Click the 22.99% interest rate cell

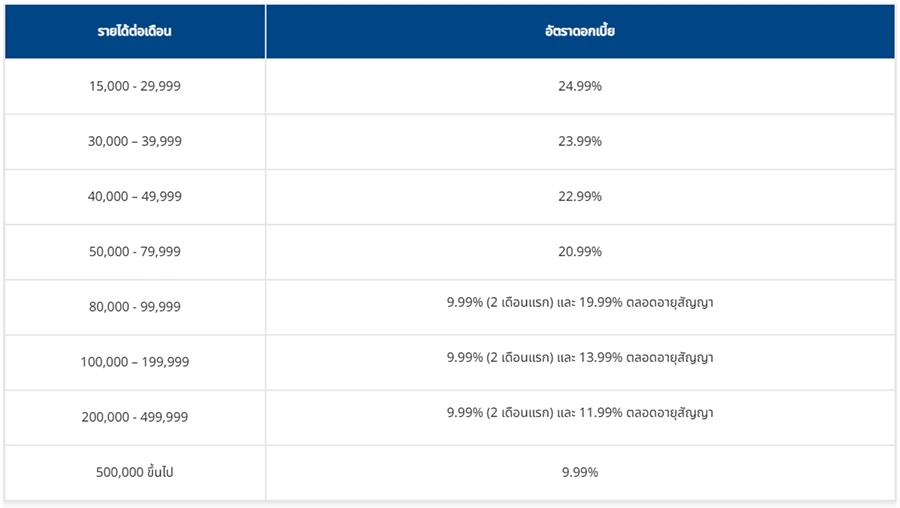[580, 197]
